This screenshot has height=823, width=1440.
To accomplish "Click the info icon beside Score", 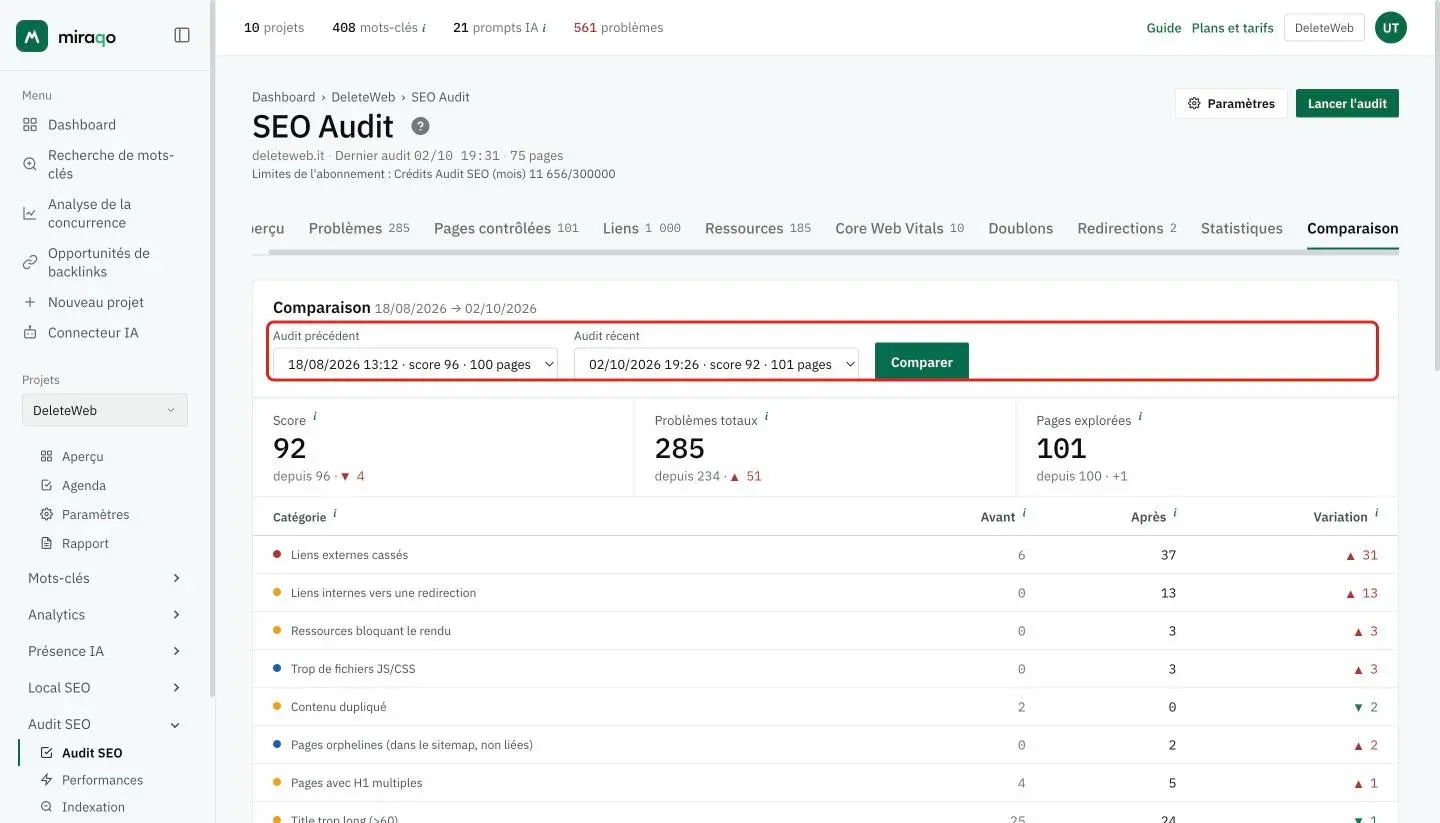I will pyautogui.click(x=315, y=417).
